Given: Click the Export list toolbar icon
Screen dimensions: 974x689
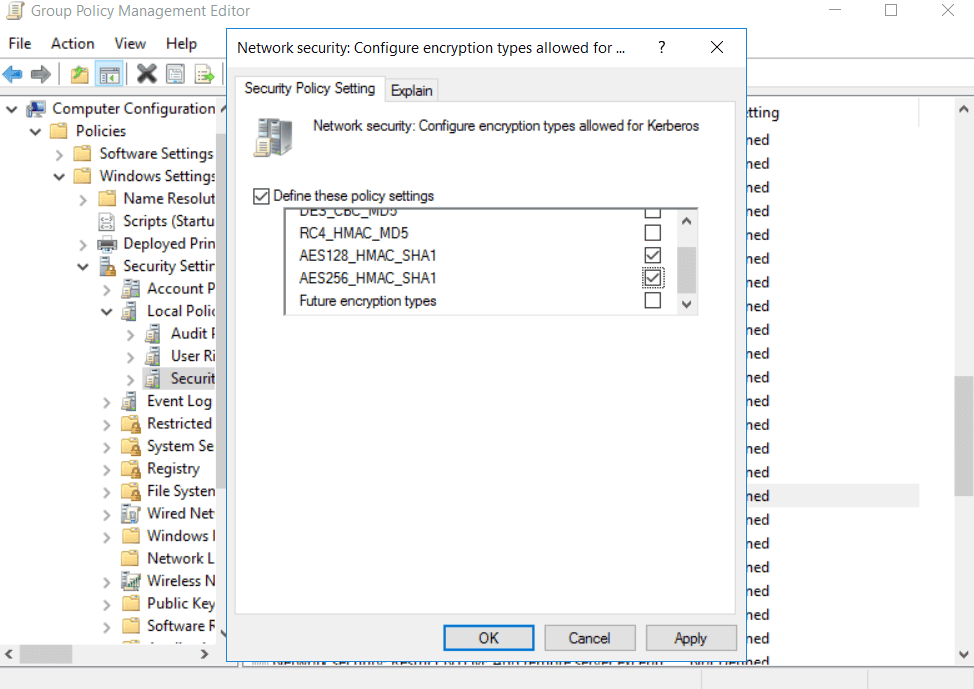Looking at the screenshot, I should click(204, 75).
